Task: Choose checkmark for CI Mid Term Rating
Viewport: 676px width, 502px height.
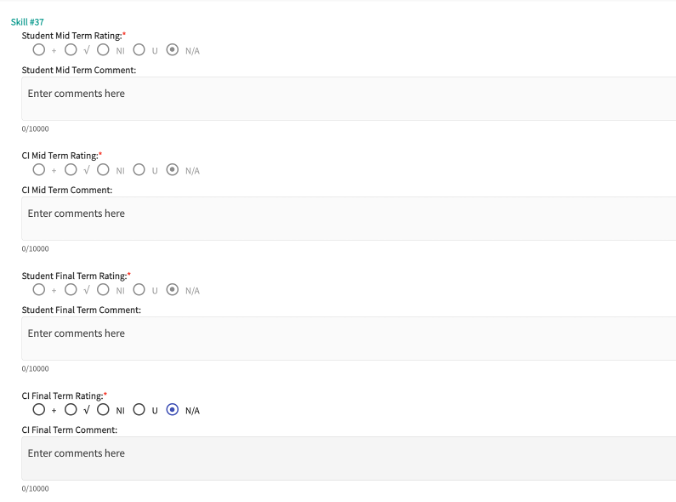Action: [x=70, y=169]
